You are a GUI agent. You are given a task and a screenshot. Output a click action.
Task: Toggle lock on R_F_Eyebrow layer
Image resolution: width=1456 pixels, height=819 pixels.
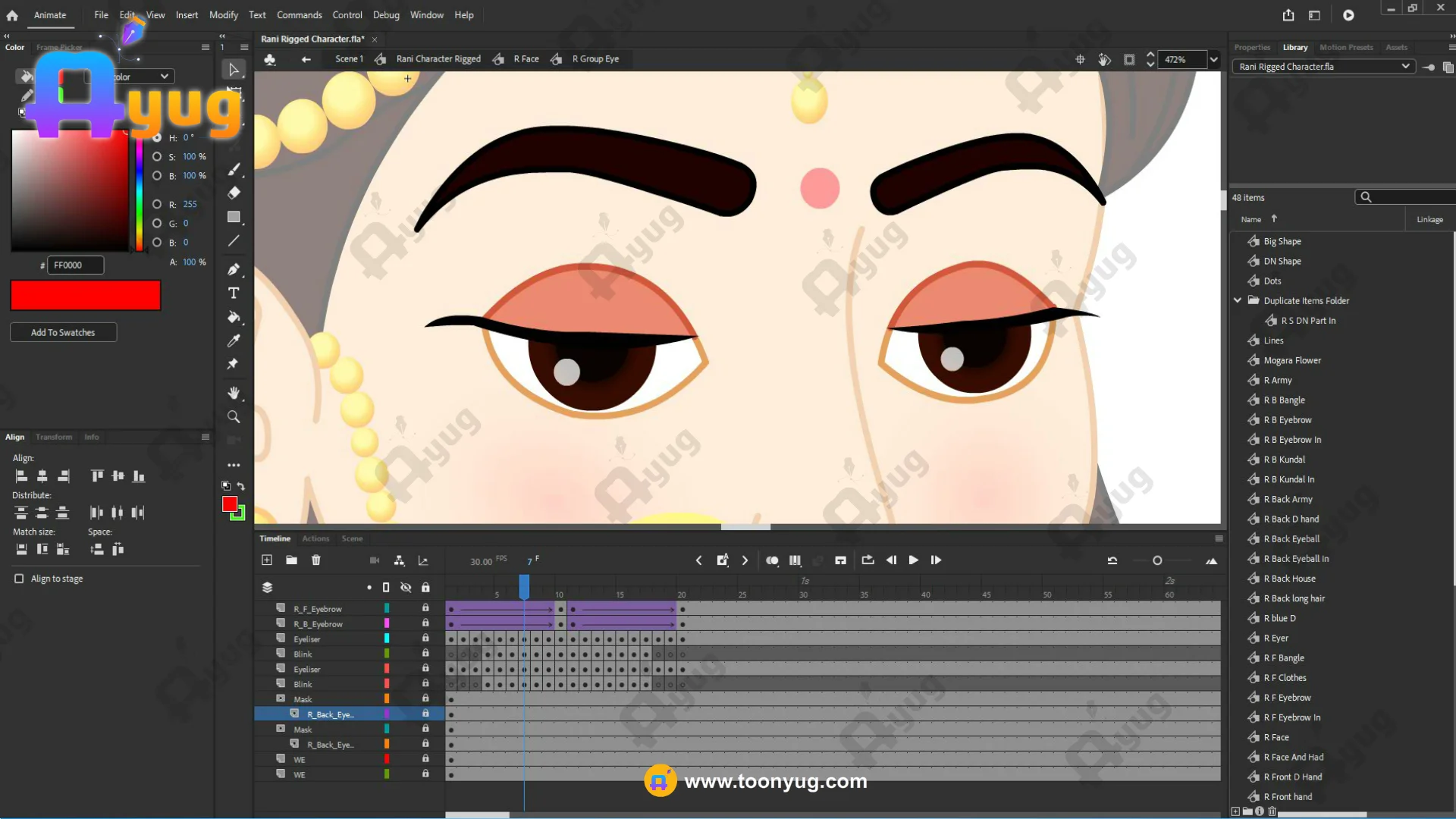pos(425,608)
